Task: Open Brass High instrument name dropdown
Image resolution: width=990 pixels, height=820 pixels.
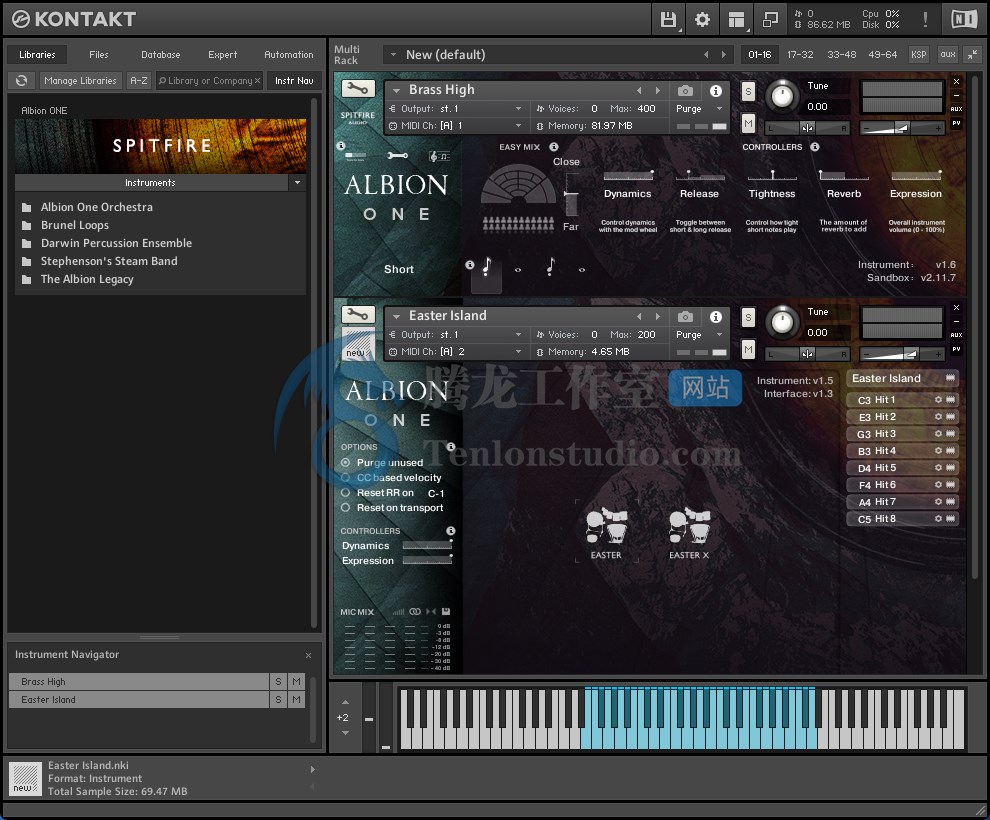Action: [x=397, y=90]
